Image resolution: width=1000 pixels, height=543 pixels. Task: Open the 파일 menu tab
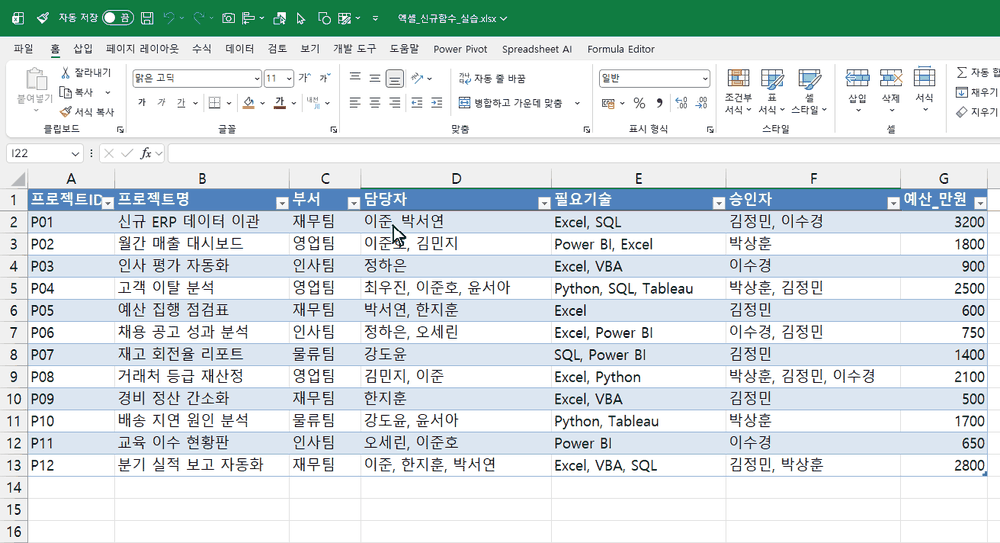(23, 48)
